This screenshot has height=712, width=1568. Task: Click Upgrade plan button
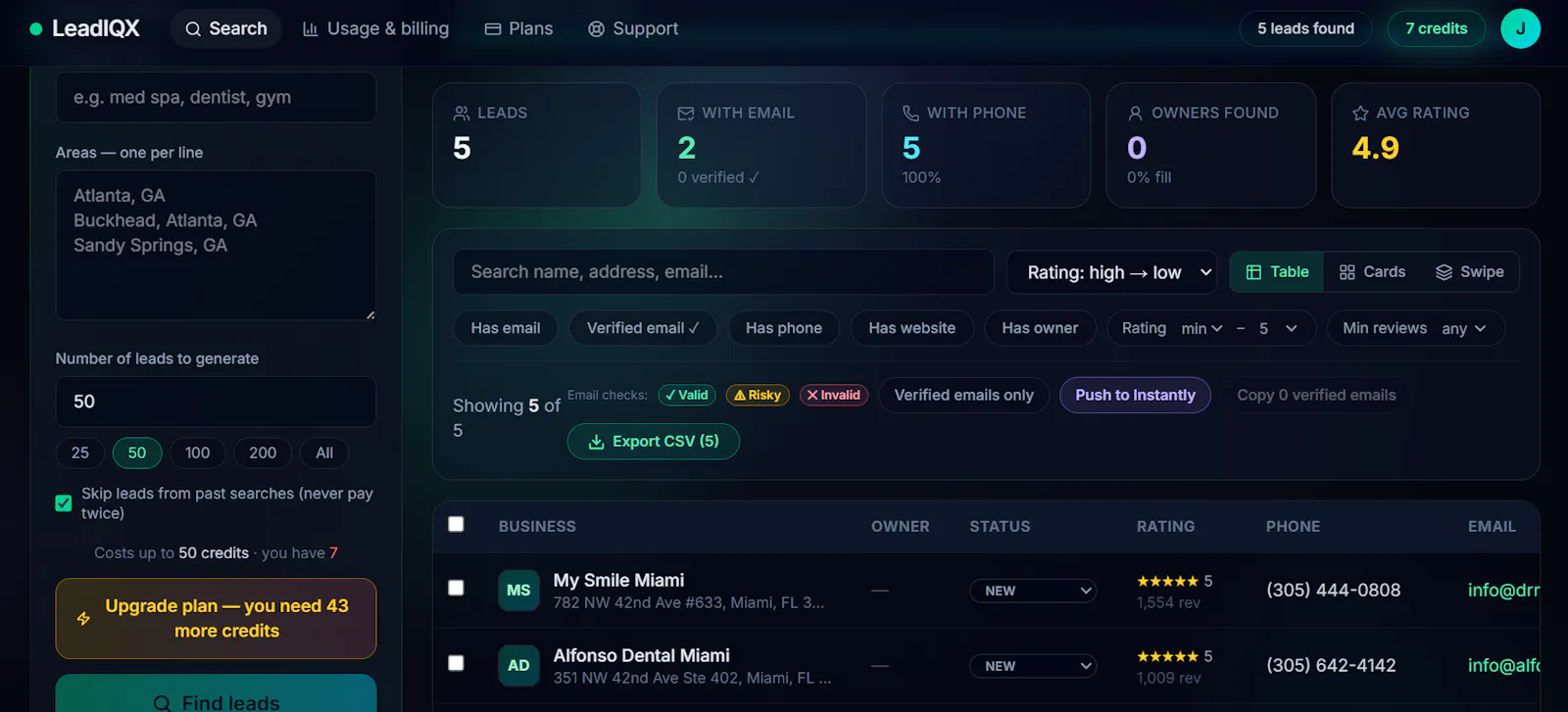point(216,619)
